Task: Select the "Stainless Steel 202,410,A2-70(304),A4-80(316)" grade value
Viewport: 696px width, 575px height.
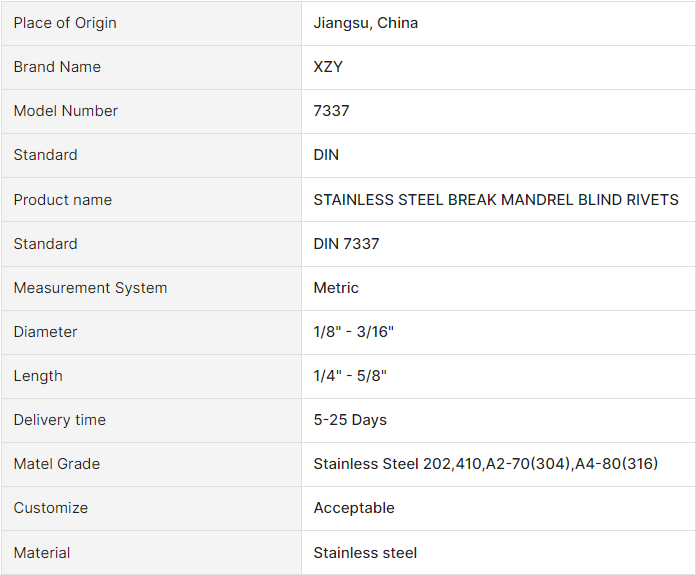Action: pyautogui.click(x=486, y=464)
